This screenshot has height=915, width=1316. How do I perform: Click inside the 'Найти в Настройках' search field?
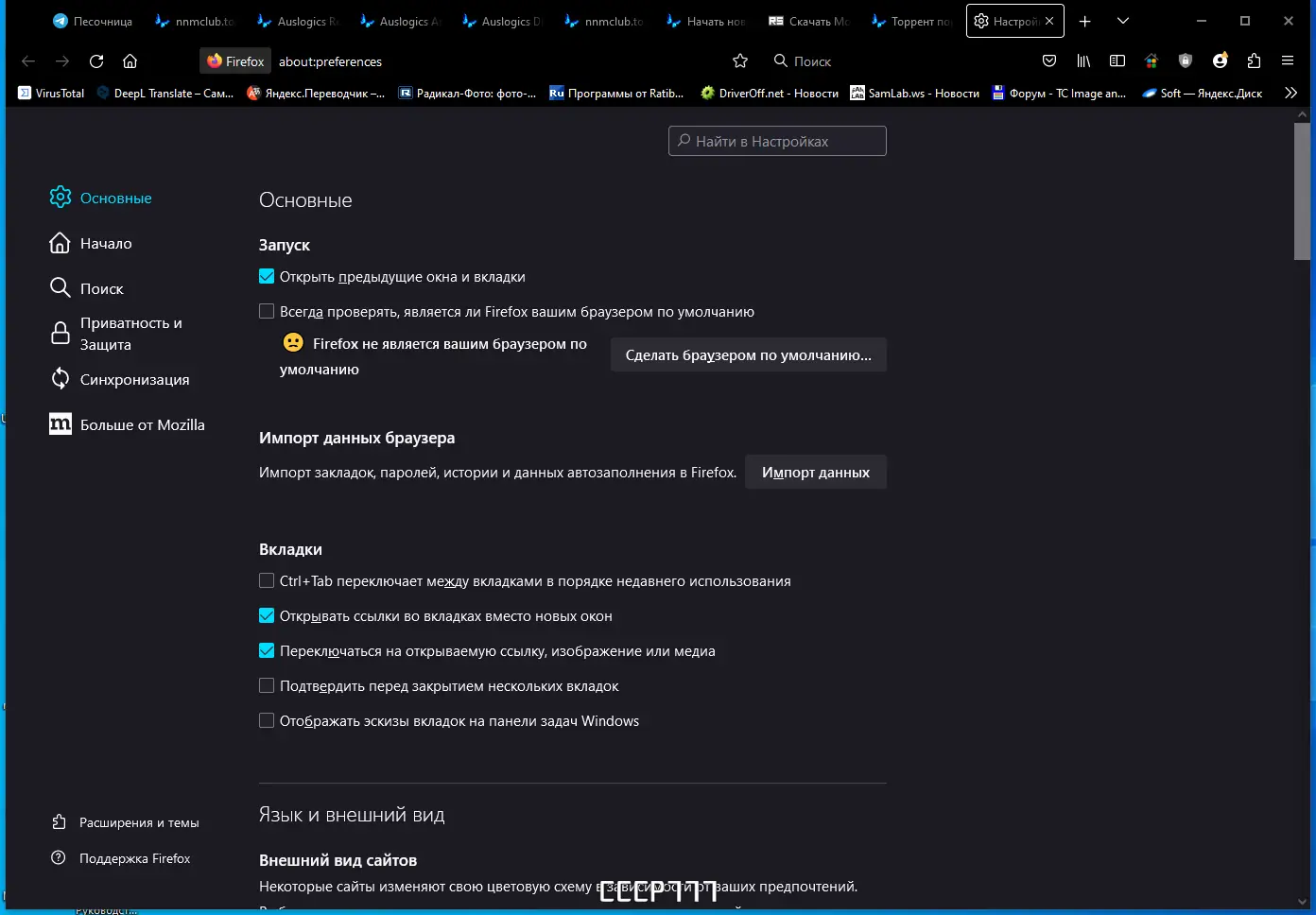pyautogui.click(x=777, y=140)
